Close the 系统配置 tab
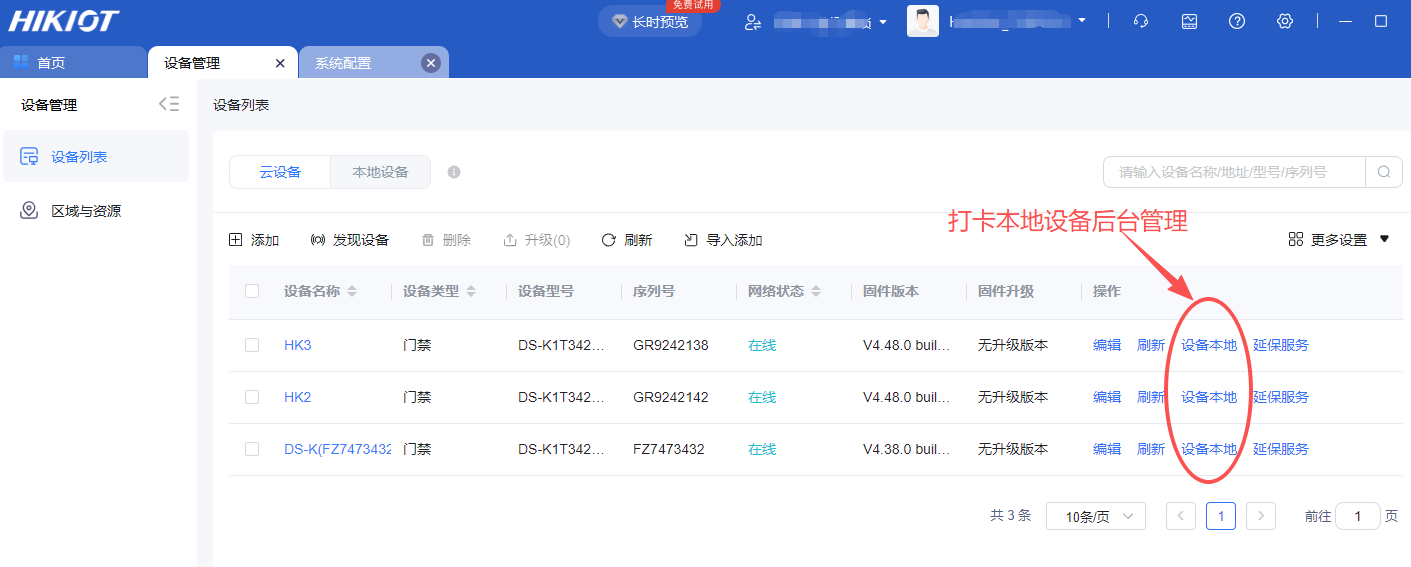Screen dimensions: 1411x567 click(x=431, y=63)
